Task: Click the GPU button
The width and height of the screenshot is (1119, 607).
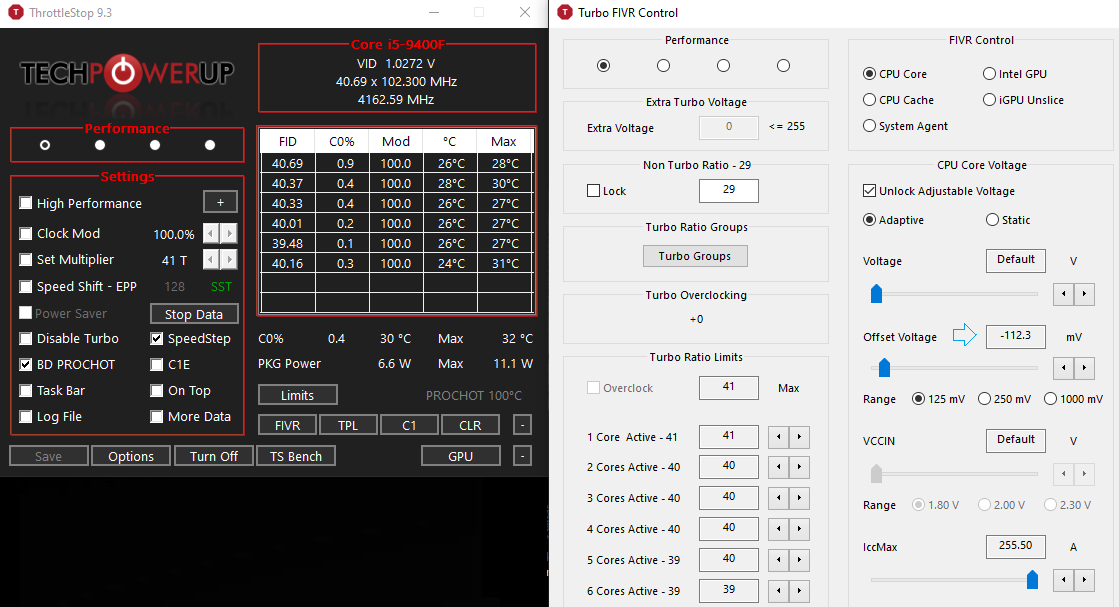Action: point(461,456)
